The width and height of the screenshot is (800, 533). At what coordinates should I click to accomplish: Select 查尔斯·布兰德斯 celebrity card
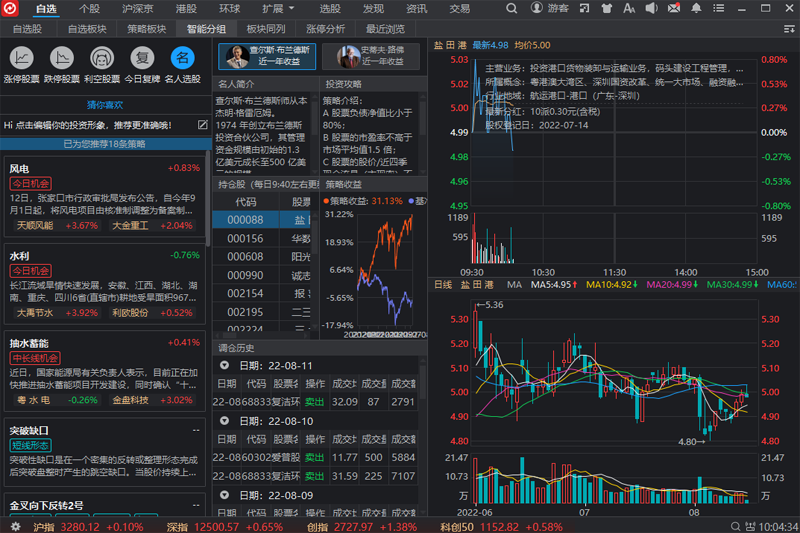[x=267, y=56]
